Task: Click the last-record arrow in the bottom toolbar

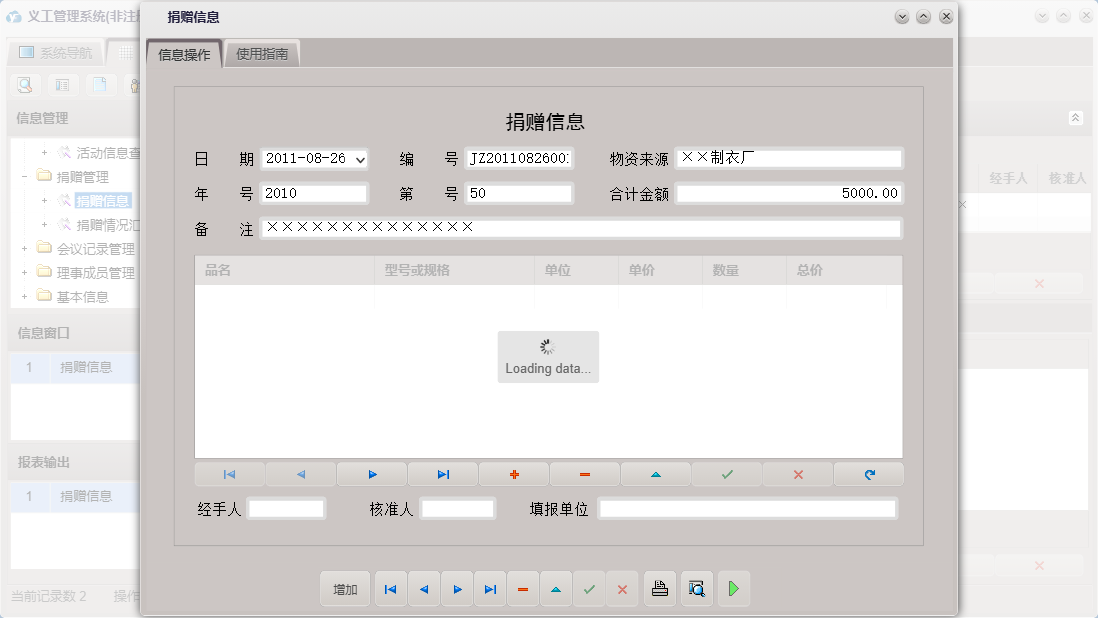Action: [x=490, y=589]
